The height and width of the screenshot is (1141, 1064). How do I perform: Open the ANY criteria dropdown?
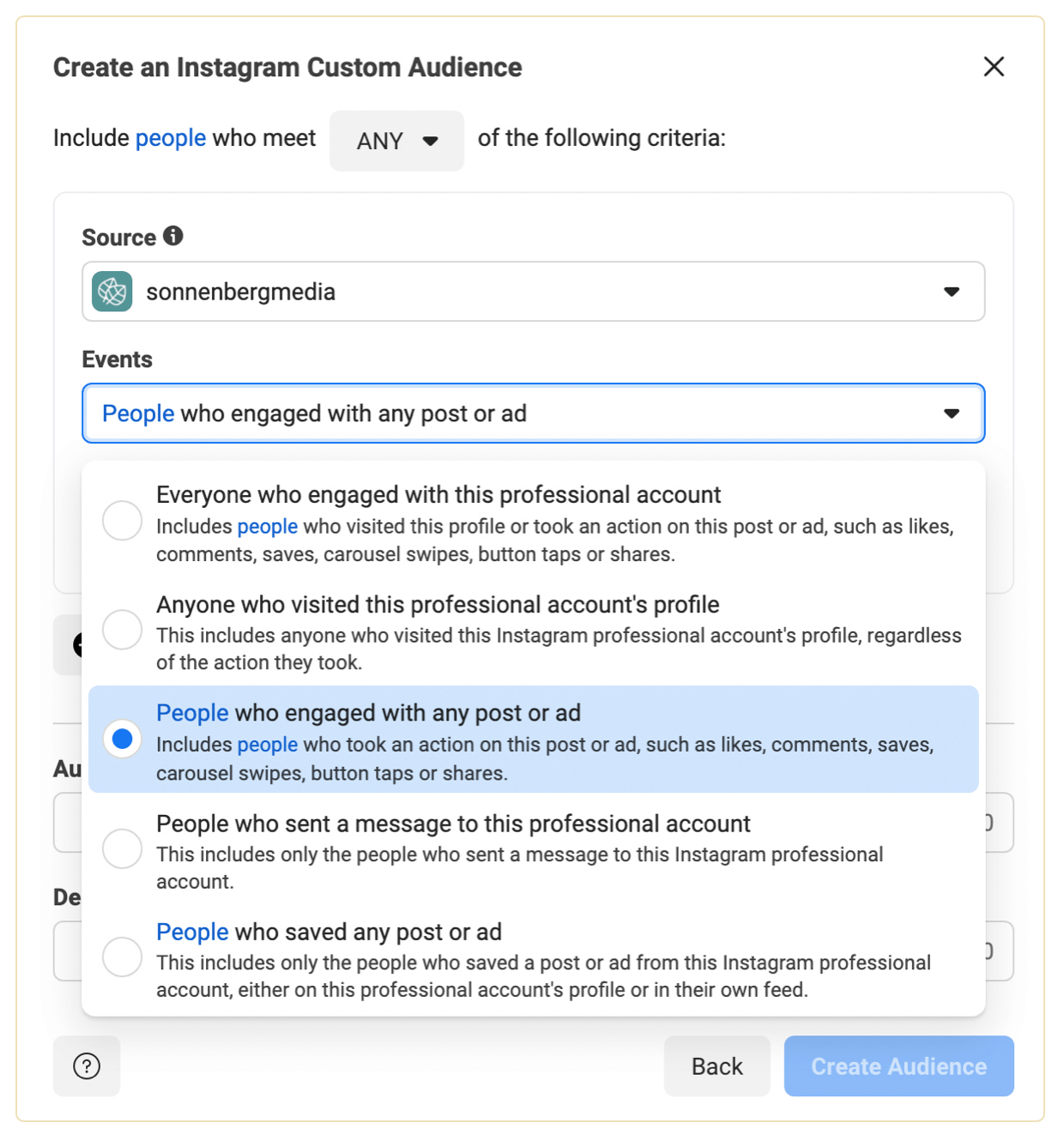396,141
